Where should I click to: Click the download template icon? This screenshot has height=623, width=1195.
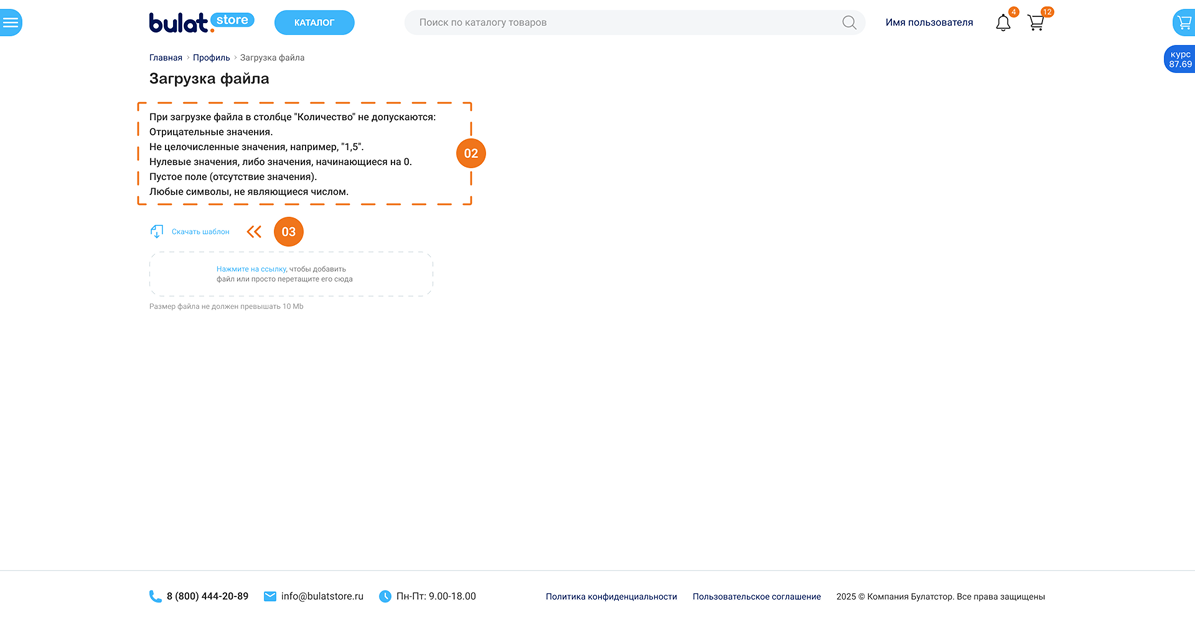(x=157, y=232)
